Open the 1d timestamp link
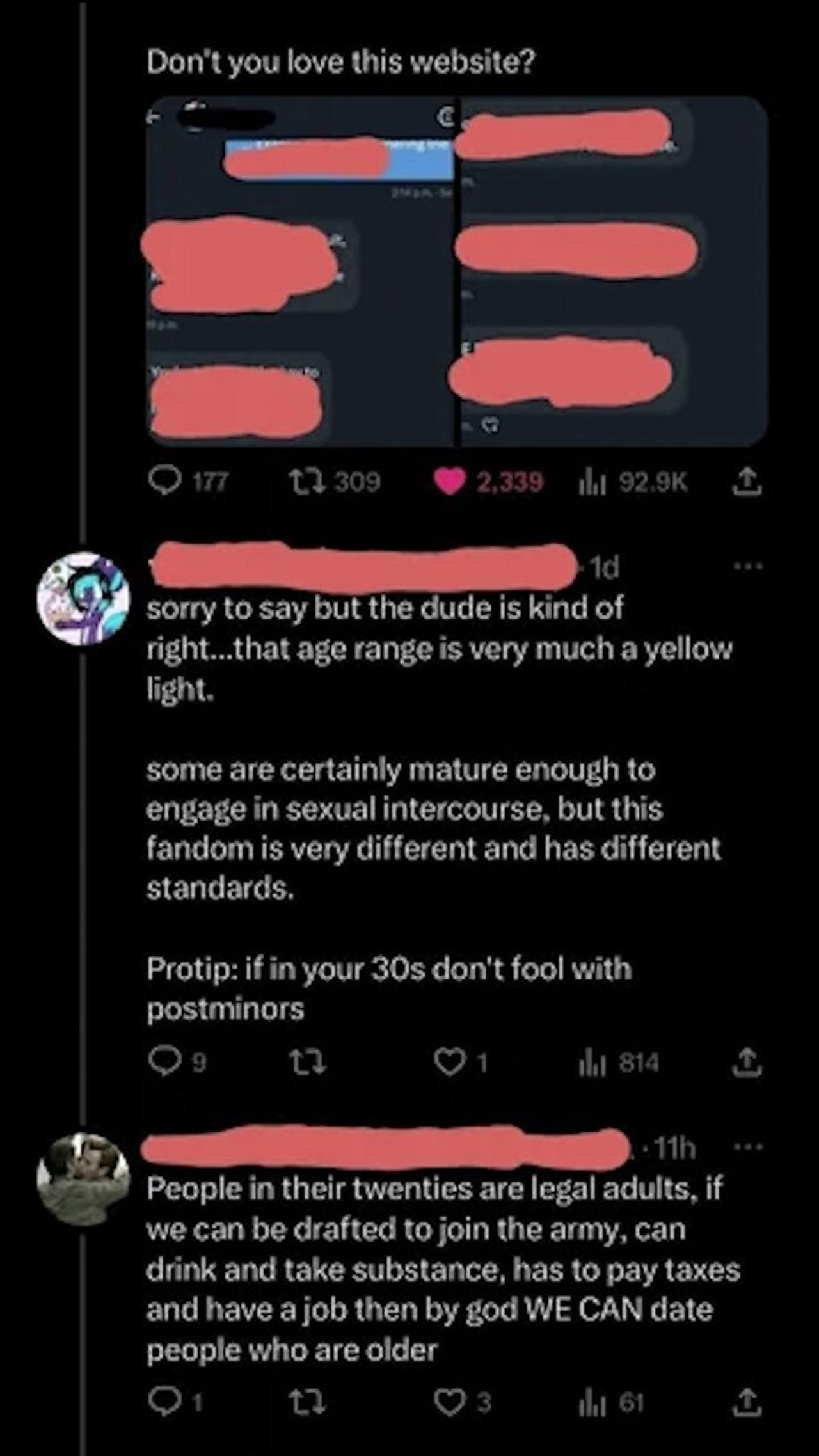This screenshot has width=819, height=1456. click(x=604, y=567)
